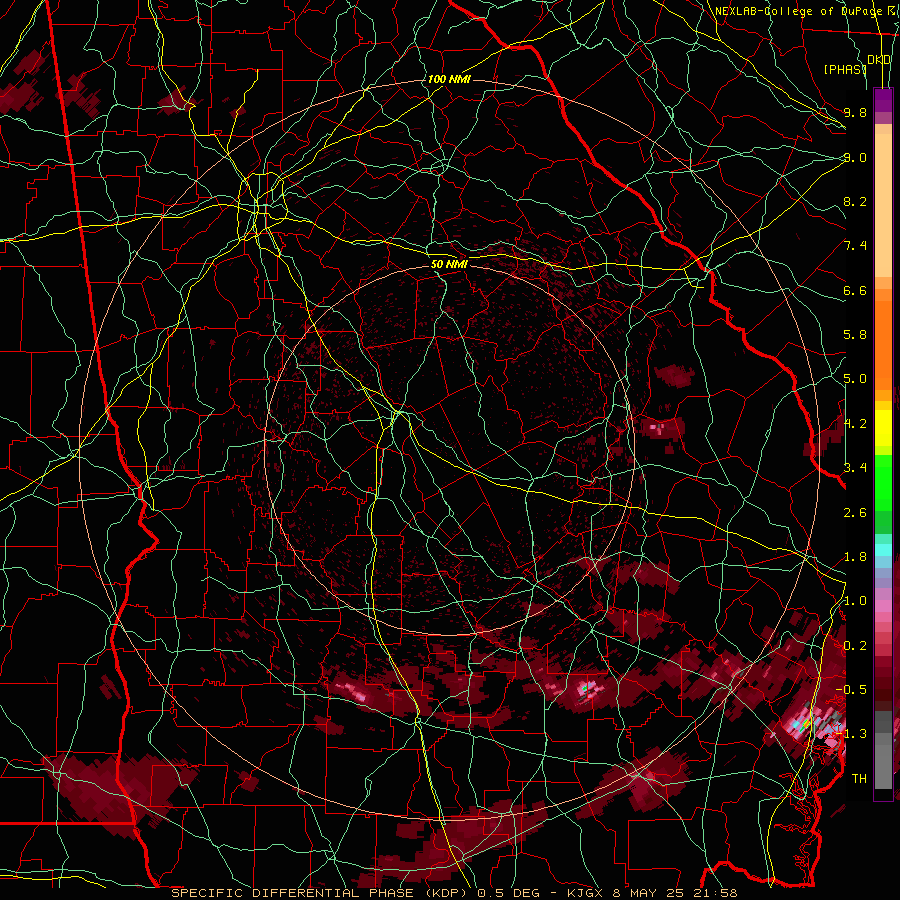Click the 4.2 value on the KDP scale
This screenshot has height=900, width=900.
click(855, 424)
